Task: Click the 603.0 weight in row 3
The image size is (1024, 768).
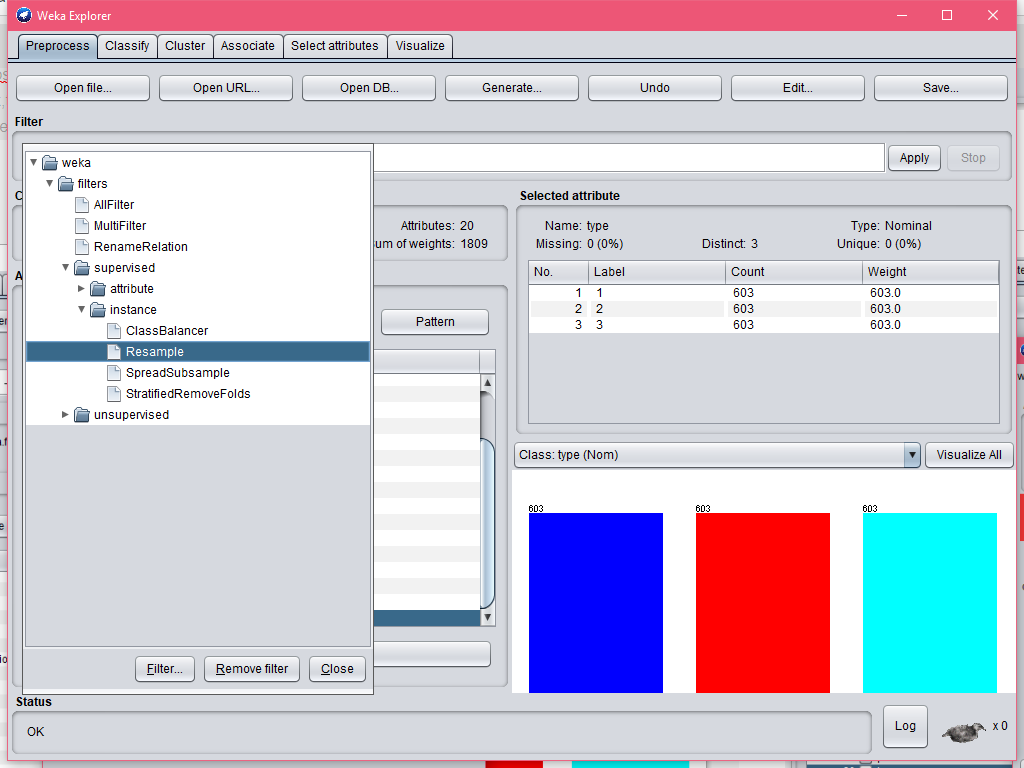Action: (885, 325)
